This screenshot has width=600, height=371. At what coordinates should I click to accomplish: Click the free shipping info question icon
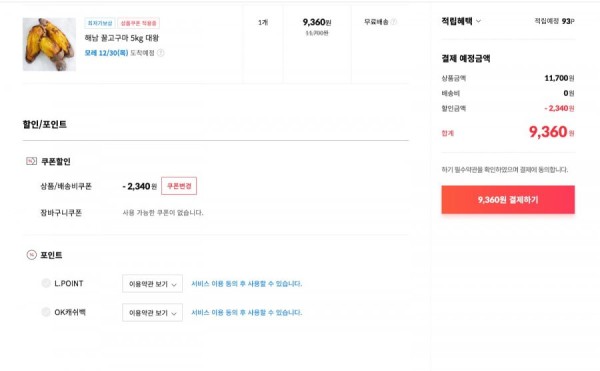pyautogui.click(x=393, y=22)
